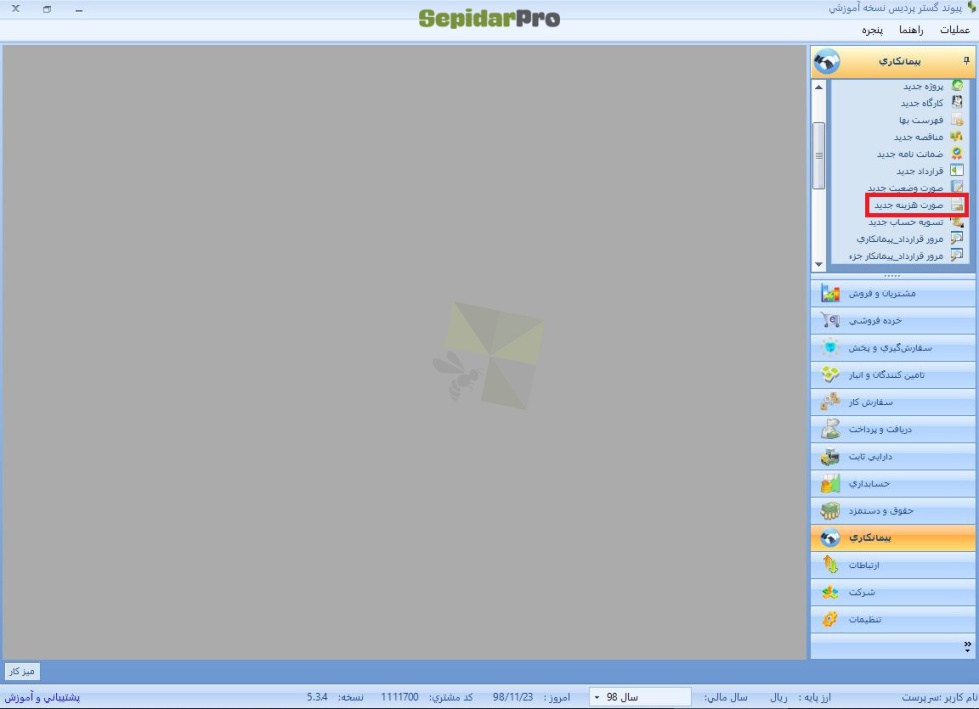Open the راهنما (help) menu
979x709 pixels.
pos(911,30)
